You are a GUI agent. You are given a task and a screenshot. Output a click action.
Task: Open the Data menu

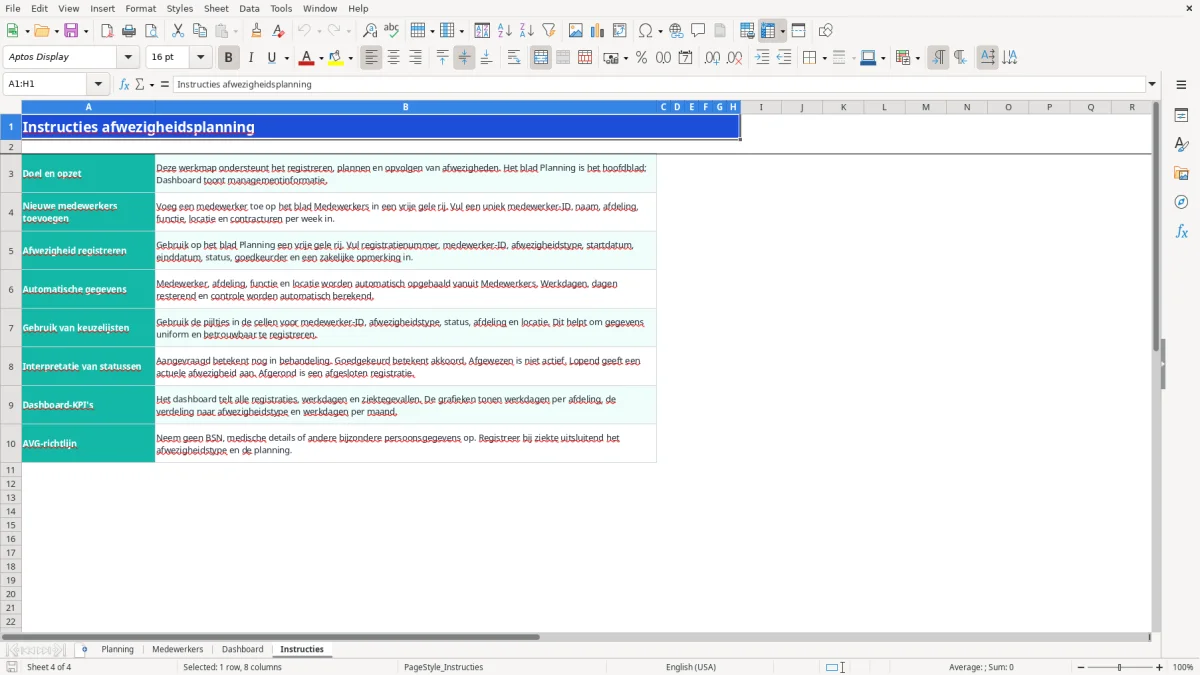pyautogui.click(x=249, y=8)
